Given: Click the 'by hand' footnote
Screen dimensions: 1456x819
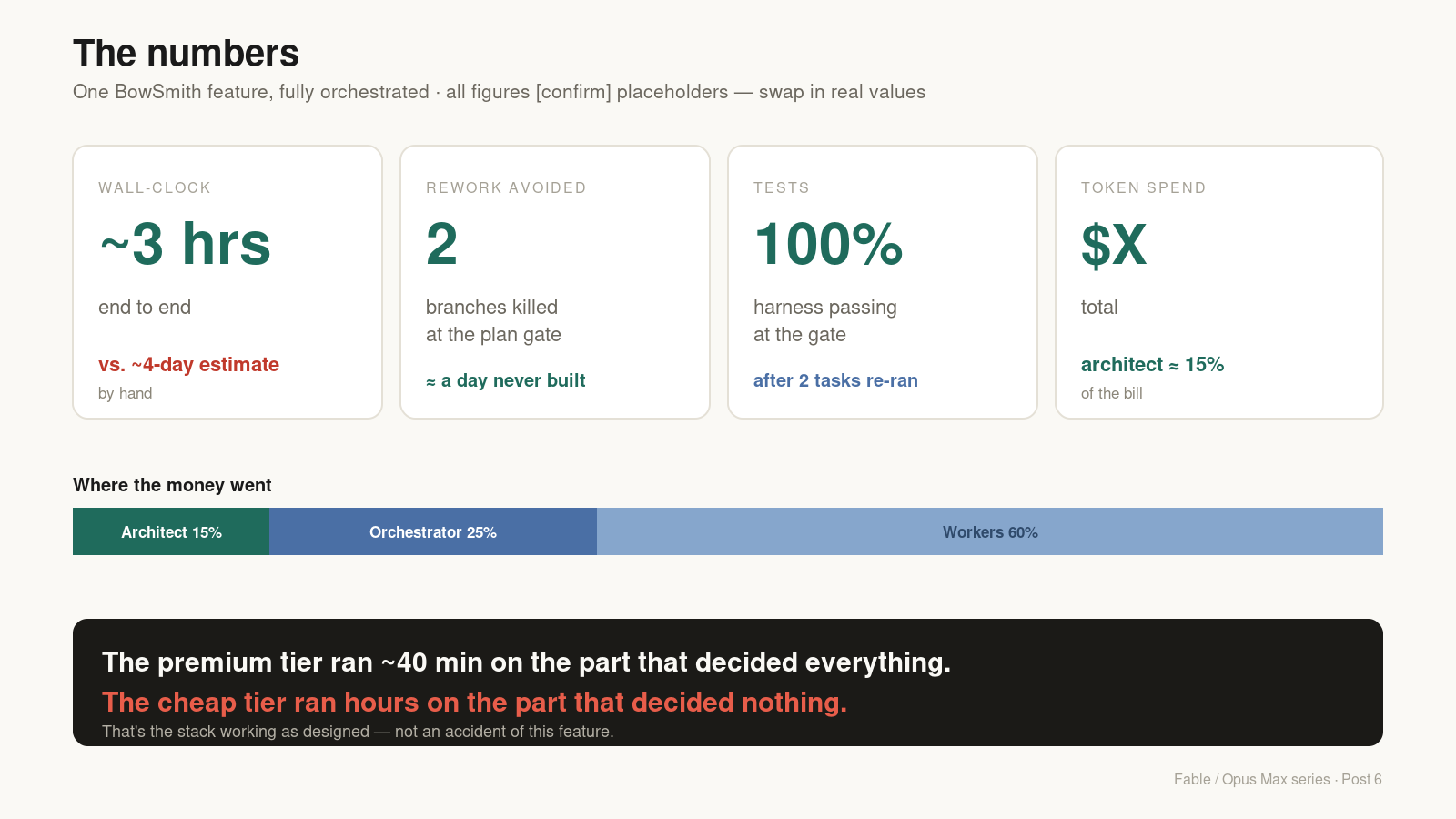Looking at the screenshot, I should (125, 393).
